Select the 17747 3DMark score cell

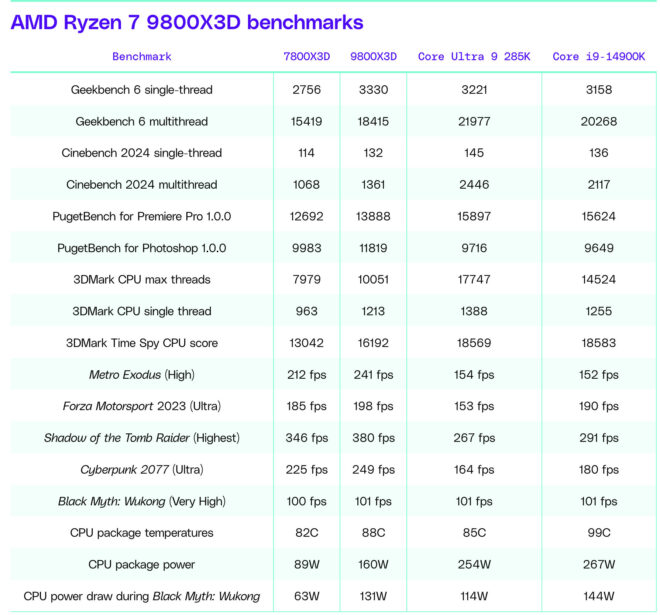click(x=473, y=280)
